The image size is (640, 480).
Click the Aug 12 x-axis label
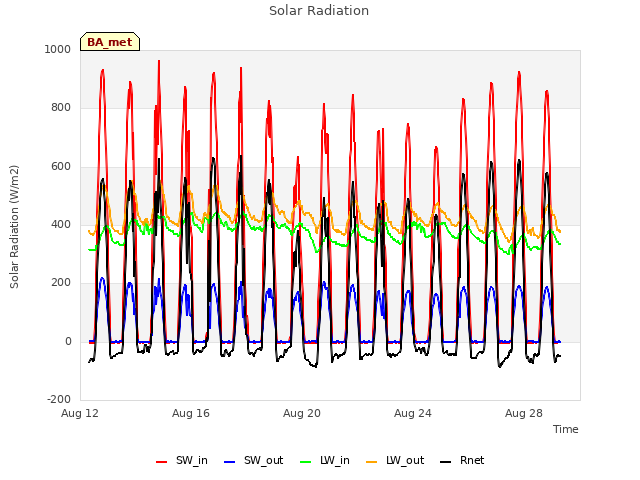tap(80, 413)
